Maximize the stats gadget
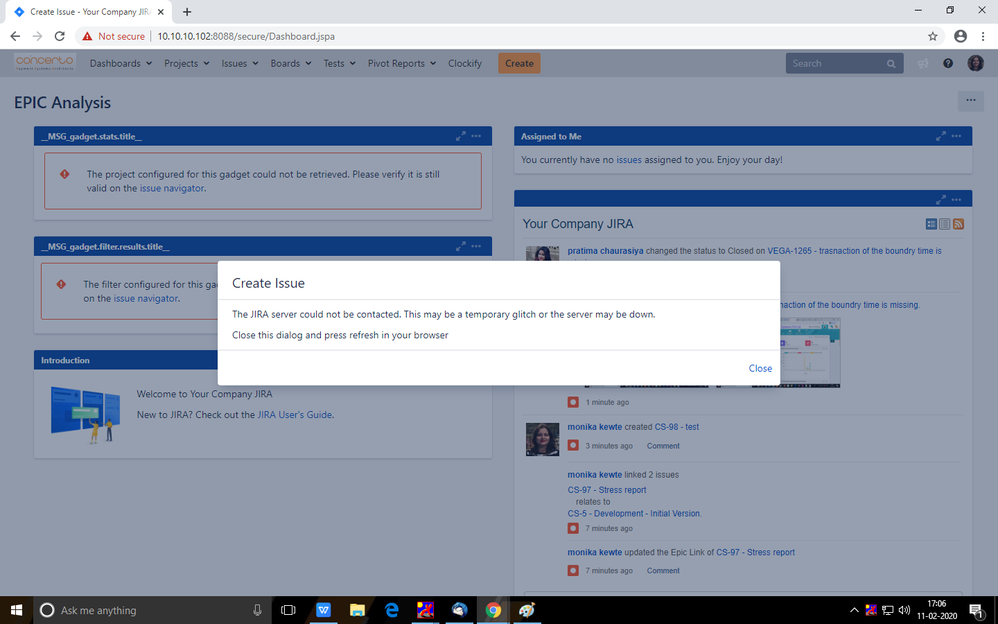The width and height of the screenshot is (998, 624). coord(460,136)
